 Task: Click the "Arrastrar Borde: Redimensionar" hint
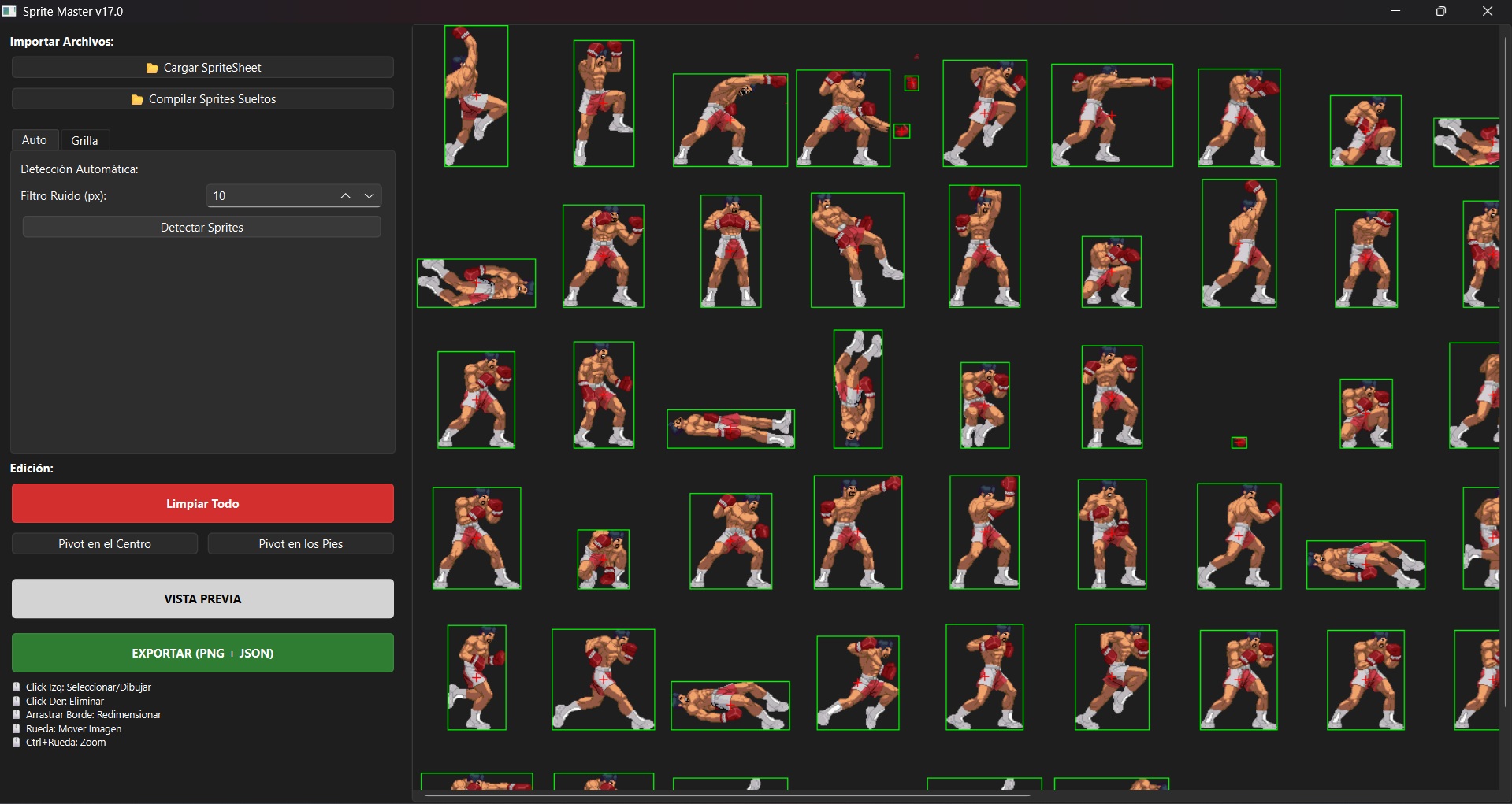click(94, 715)
